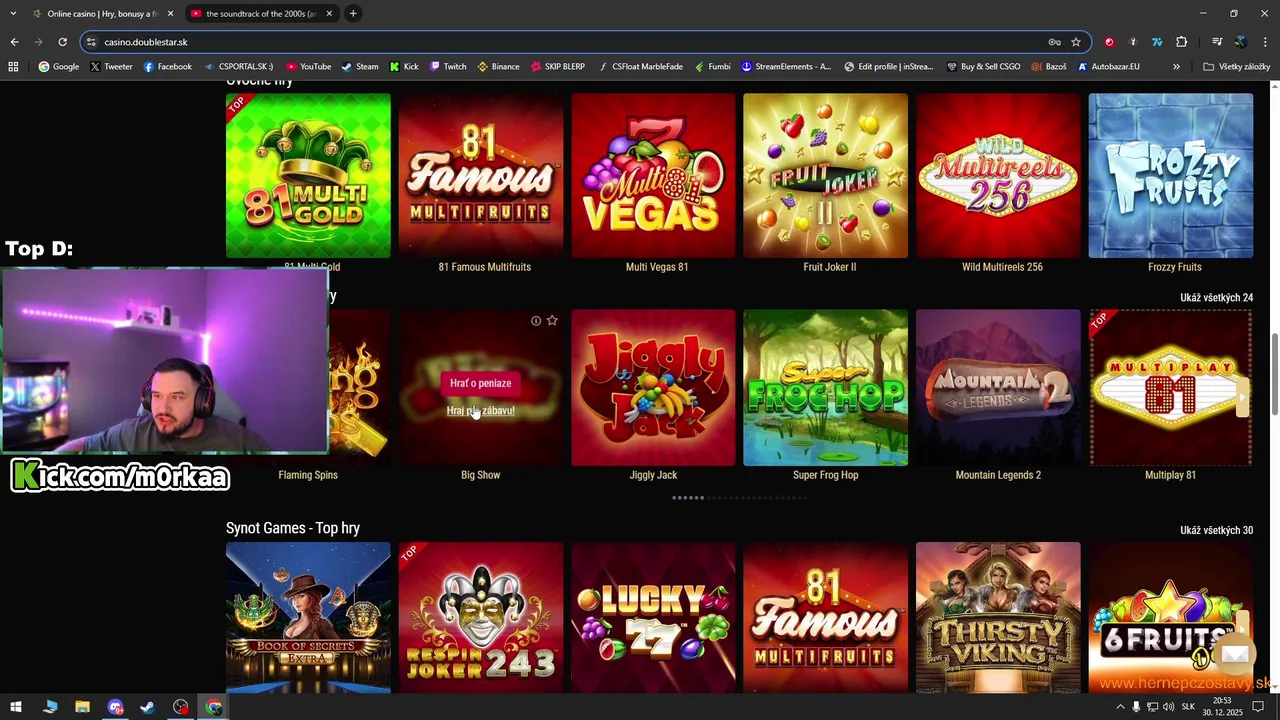Open the Twitch bookmark

(447, 67)
